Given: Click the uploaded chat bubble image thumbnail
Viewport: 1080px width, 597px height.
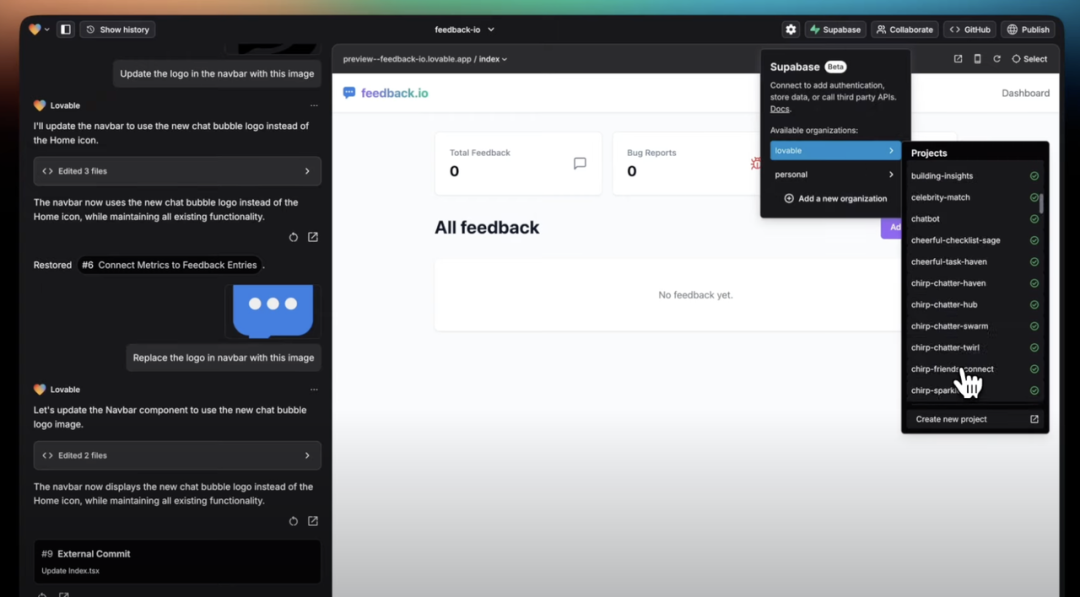Looking at the screenshot, I should click(x=273, y=311).
